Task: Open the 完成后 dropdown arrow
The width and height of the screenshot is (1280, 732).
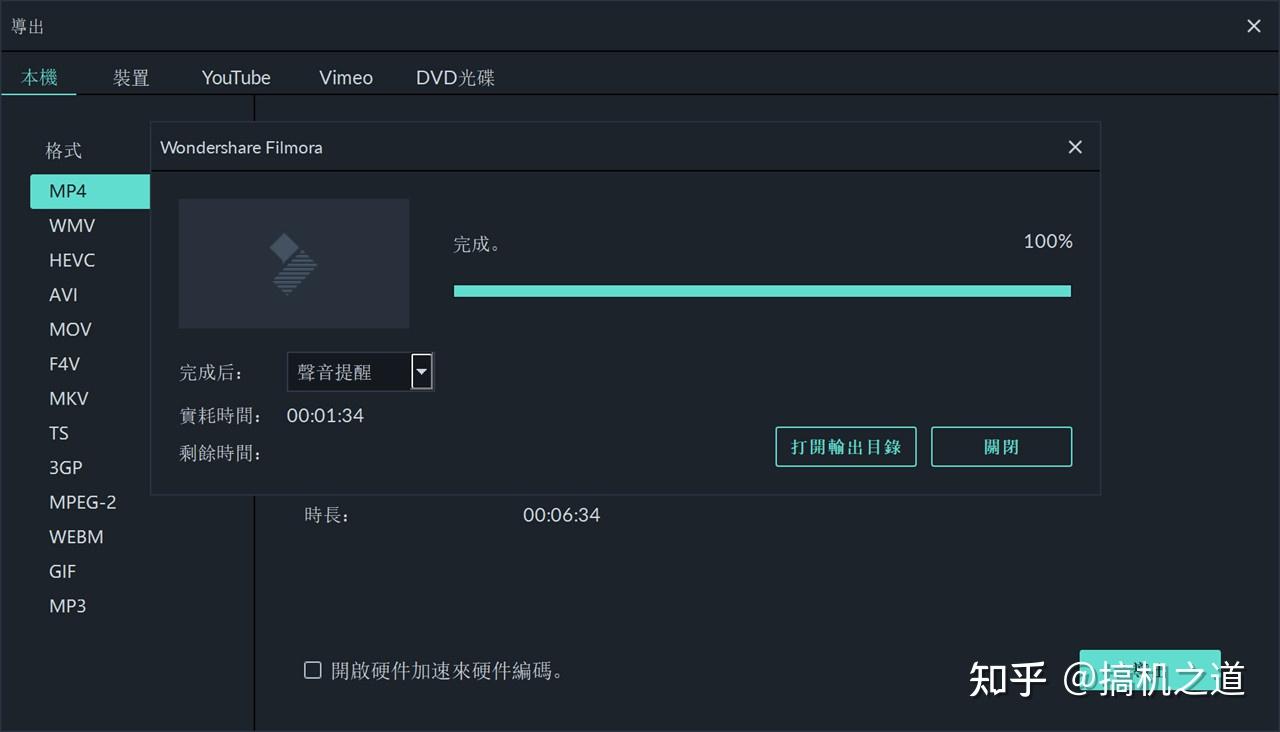Action: tap(422, 372)
